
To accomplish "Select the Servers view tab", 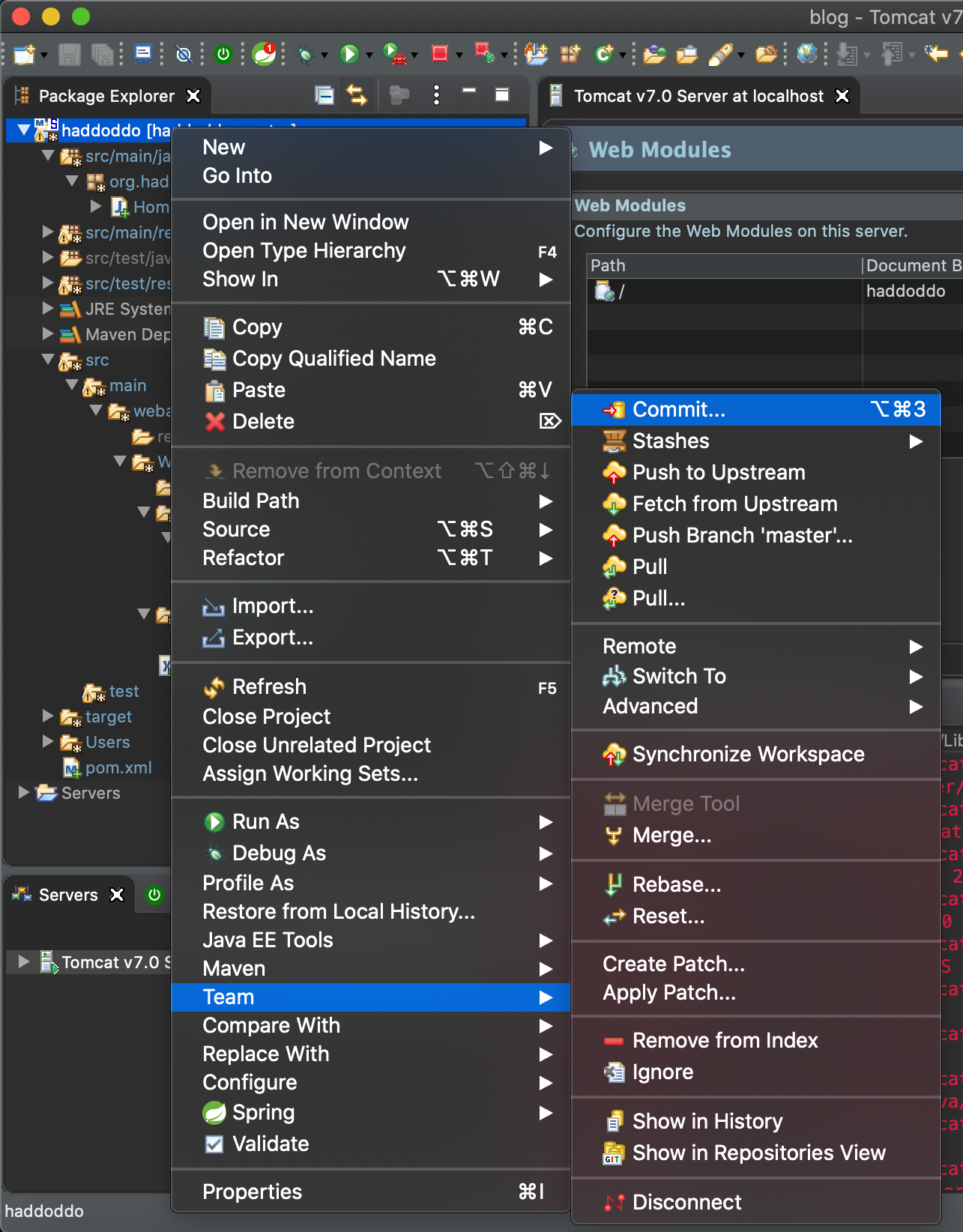I will pyautogui.click(x=67, y=895).
